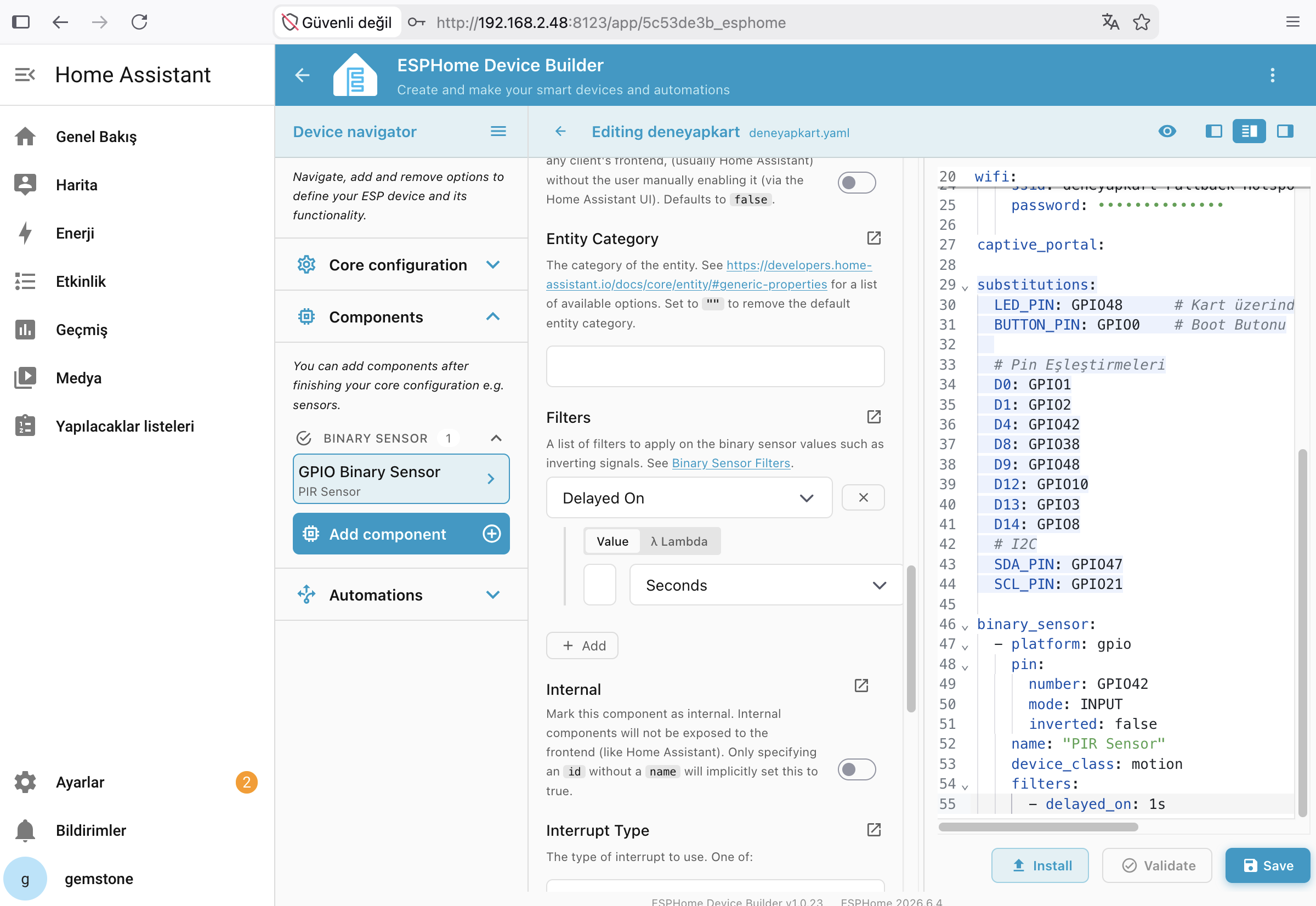
Task: Click the ESPHome house logo
Action: tap(355, 75)
